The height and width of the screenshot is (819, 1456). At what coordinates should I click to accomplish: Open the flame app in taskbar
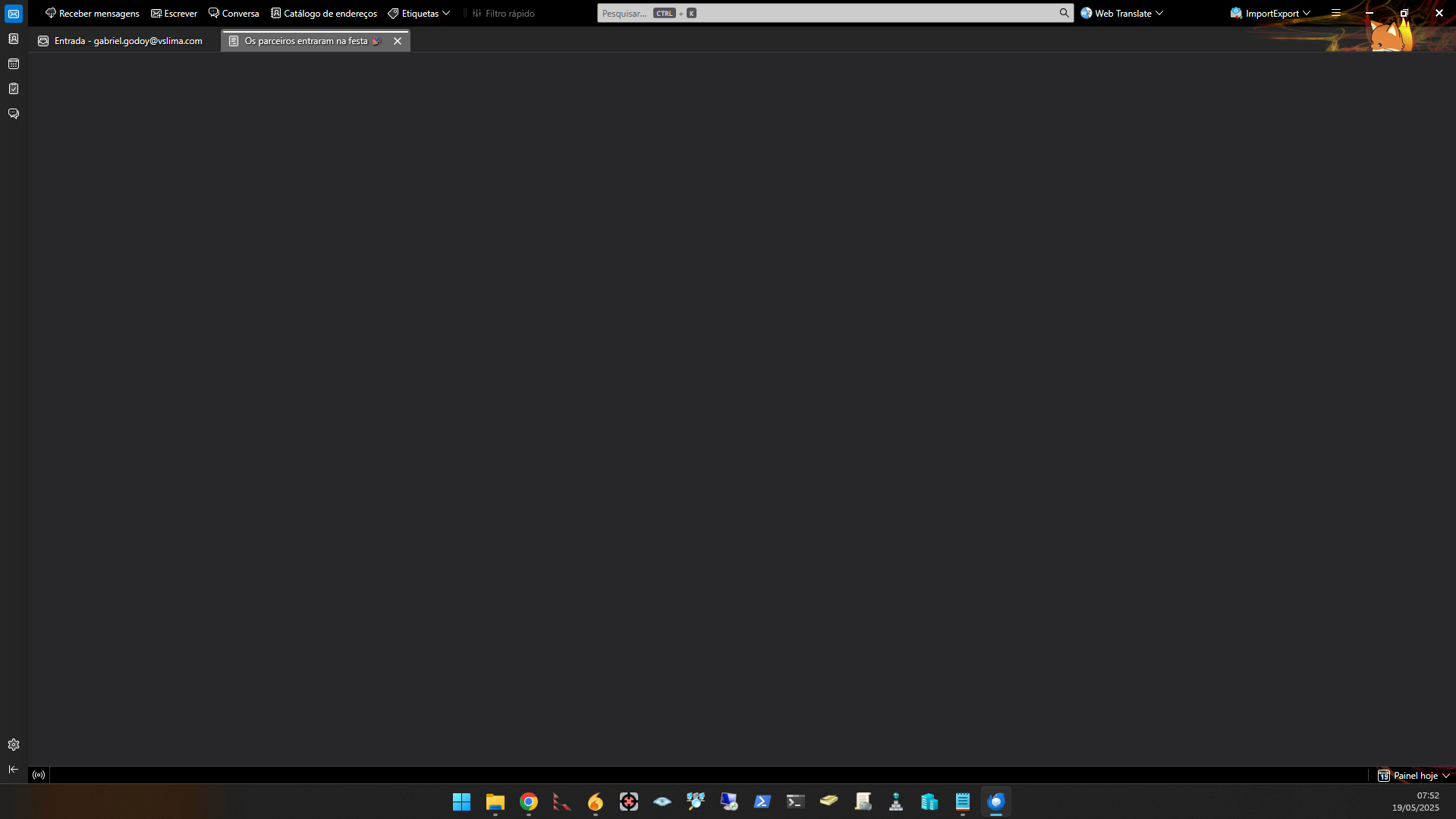[x=596, y=802]
